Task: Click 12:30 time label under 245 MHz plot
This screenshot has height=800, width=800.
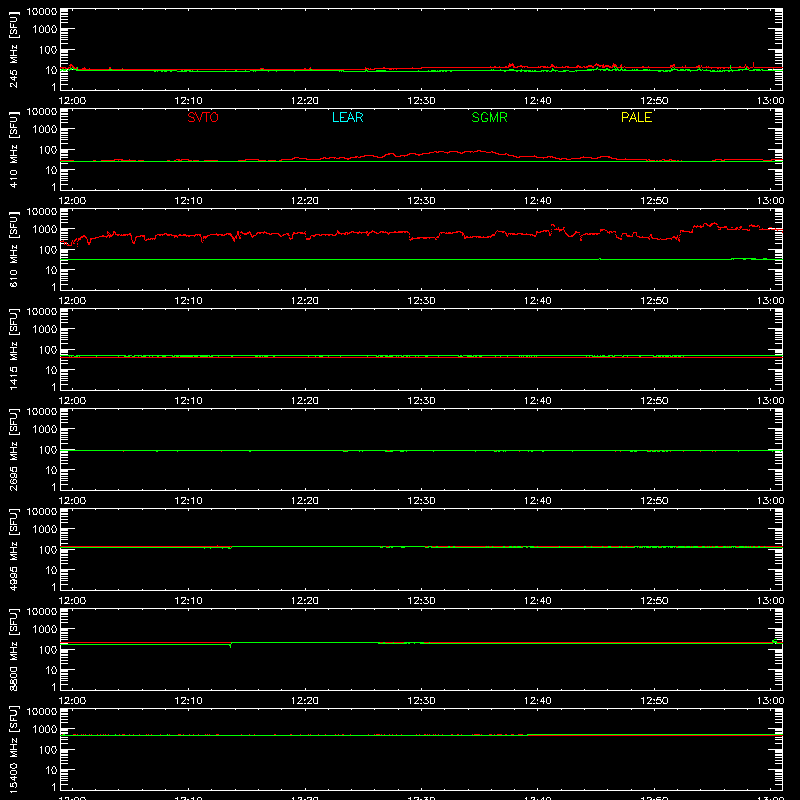Action: pos(421,101)
